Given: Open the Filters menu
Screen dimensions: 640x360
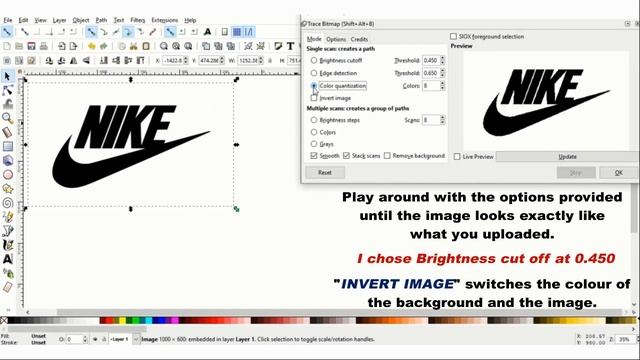Looking at the screenshot, I should pyautogui.click(x=138, y=20).
